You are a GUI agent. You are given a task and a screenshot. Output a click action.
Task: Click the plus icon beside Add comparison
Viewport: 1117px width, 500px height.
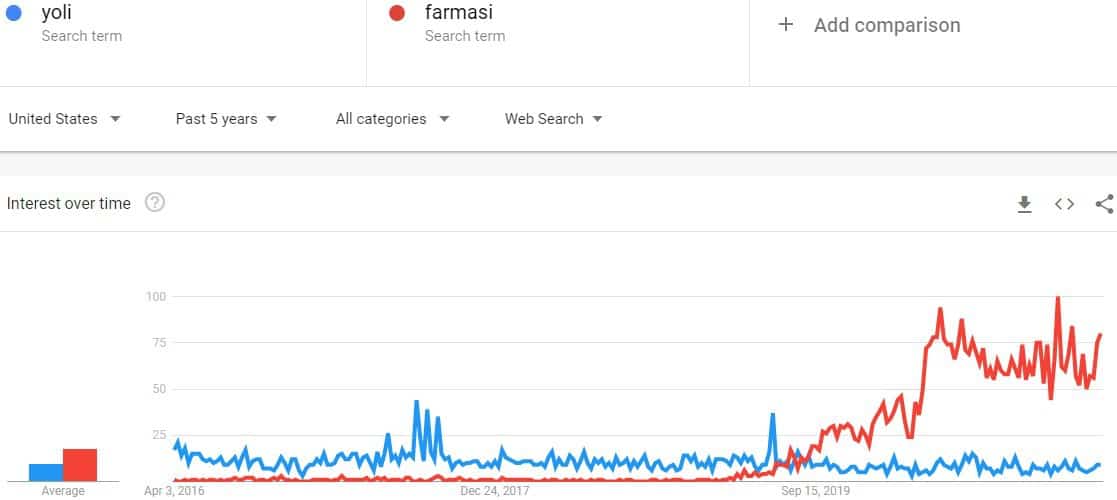click(786, 25)
